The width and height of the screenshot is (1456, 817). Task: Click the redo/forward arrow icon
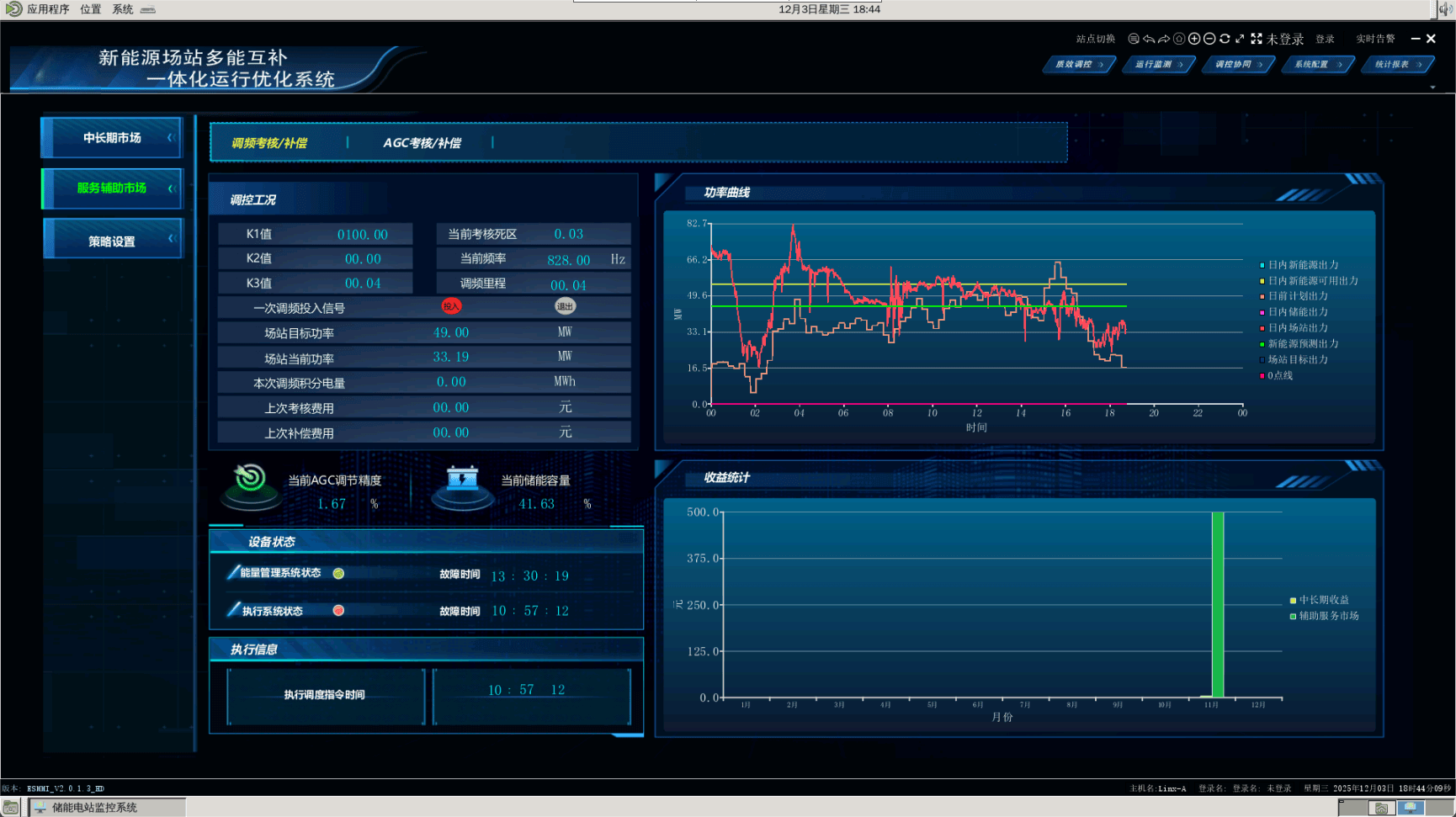pos(1163,39)
